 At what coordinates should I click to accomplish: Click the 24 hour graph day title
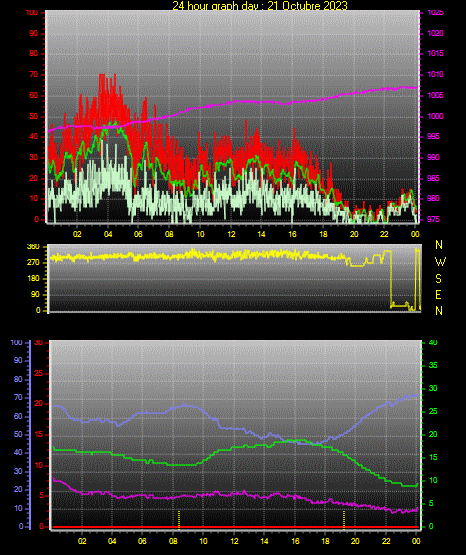[260, 5]
